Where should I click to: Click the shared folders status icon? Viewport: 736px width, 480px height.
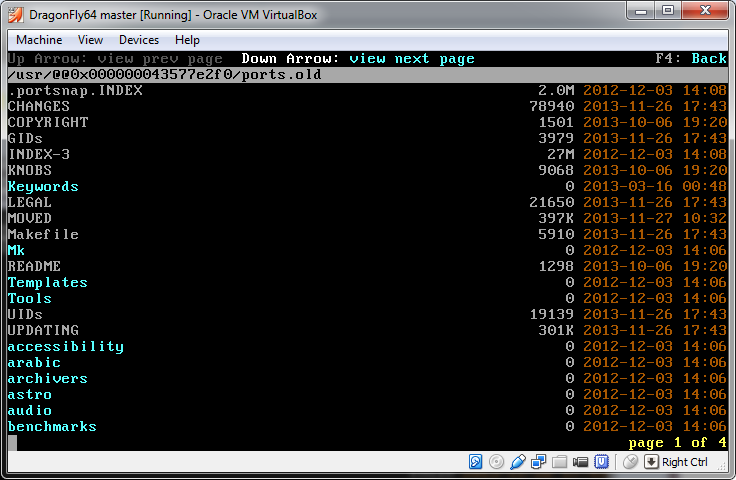[x=560, y=462]
